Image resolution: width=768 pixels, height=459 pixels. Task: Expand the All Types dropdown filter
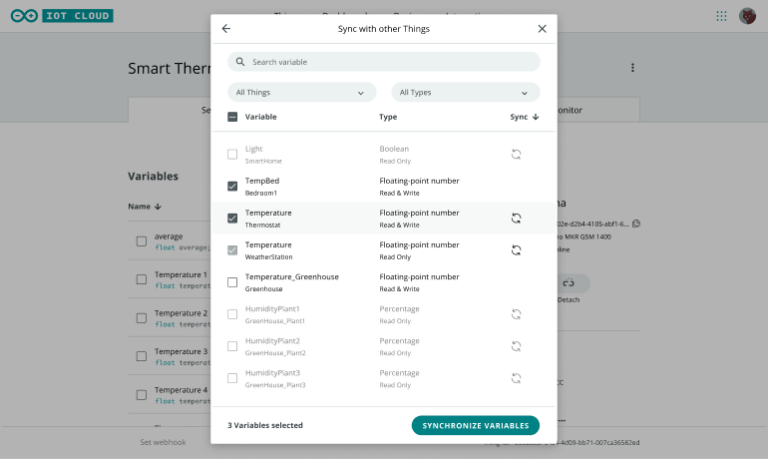465,92
